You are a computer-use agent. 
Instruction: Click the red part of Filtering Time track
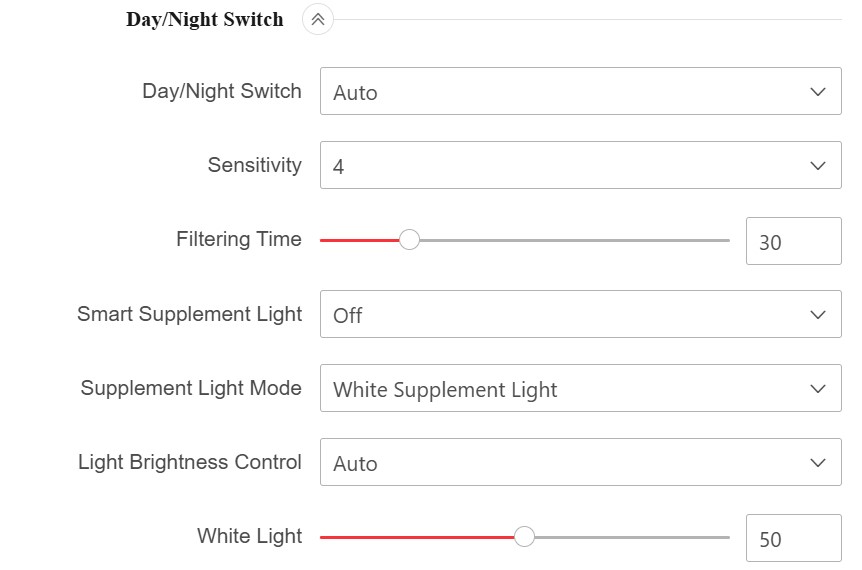pos(358,240)
